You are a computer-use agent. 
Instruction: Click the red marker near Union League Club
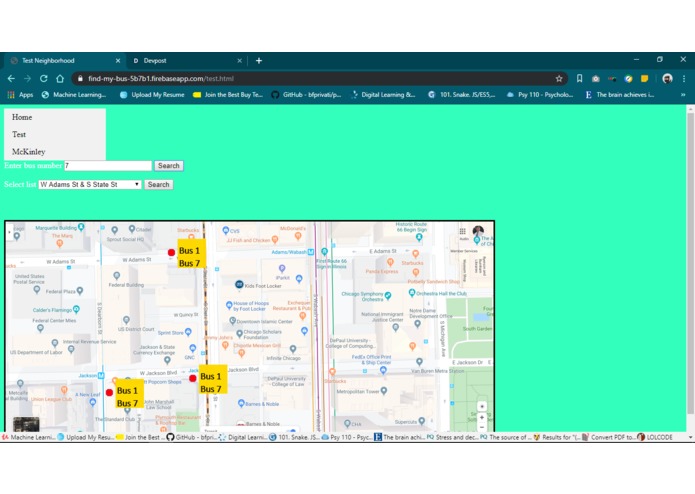click(x=109, y=392)
